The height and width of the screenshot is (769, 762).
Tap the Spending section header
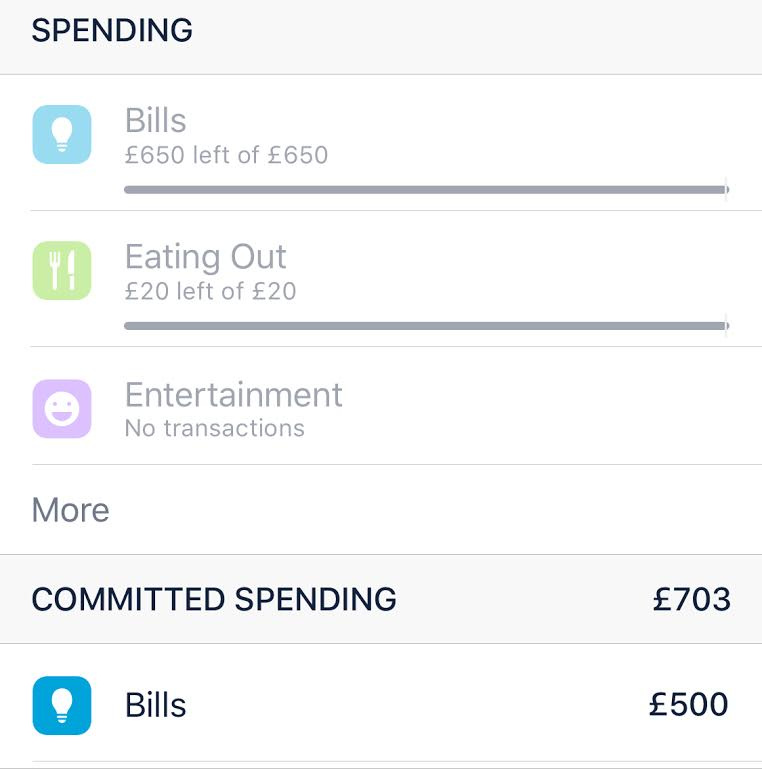[x=112, y=31]
